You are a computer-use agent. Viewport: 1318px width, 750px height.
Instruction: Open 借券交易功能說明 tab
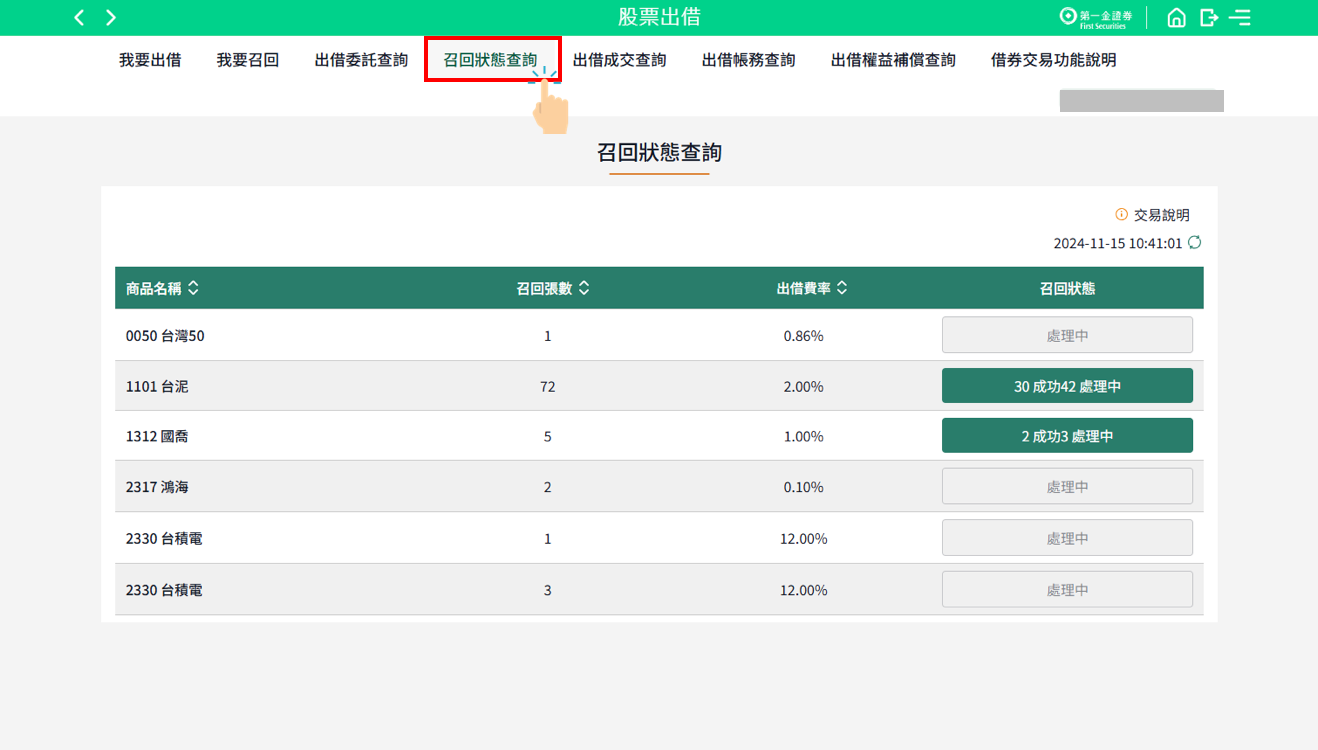point(1053,60)
